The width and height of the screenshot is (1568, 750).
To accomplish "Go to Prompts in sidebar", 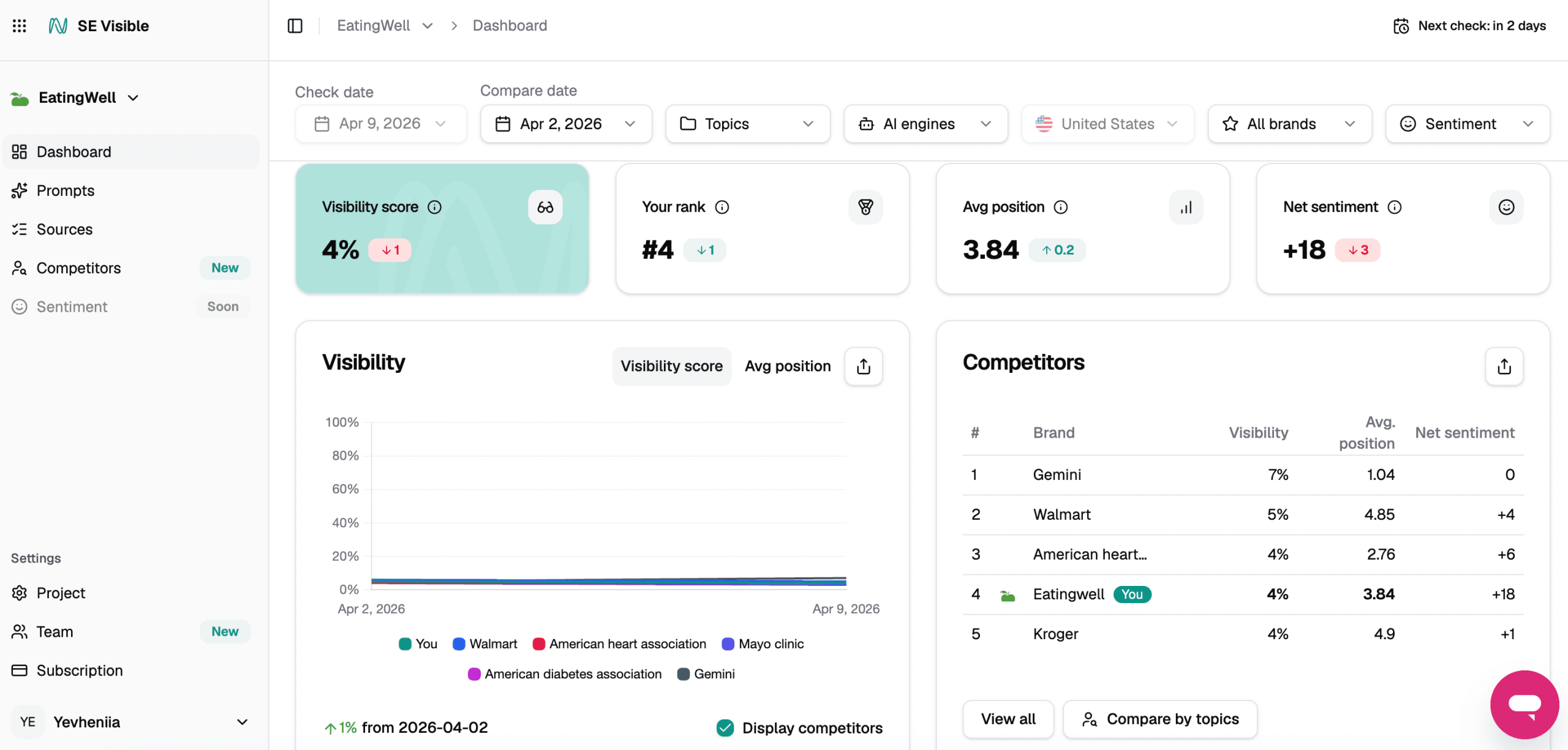I will pos(65,190).
